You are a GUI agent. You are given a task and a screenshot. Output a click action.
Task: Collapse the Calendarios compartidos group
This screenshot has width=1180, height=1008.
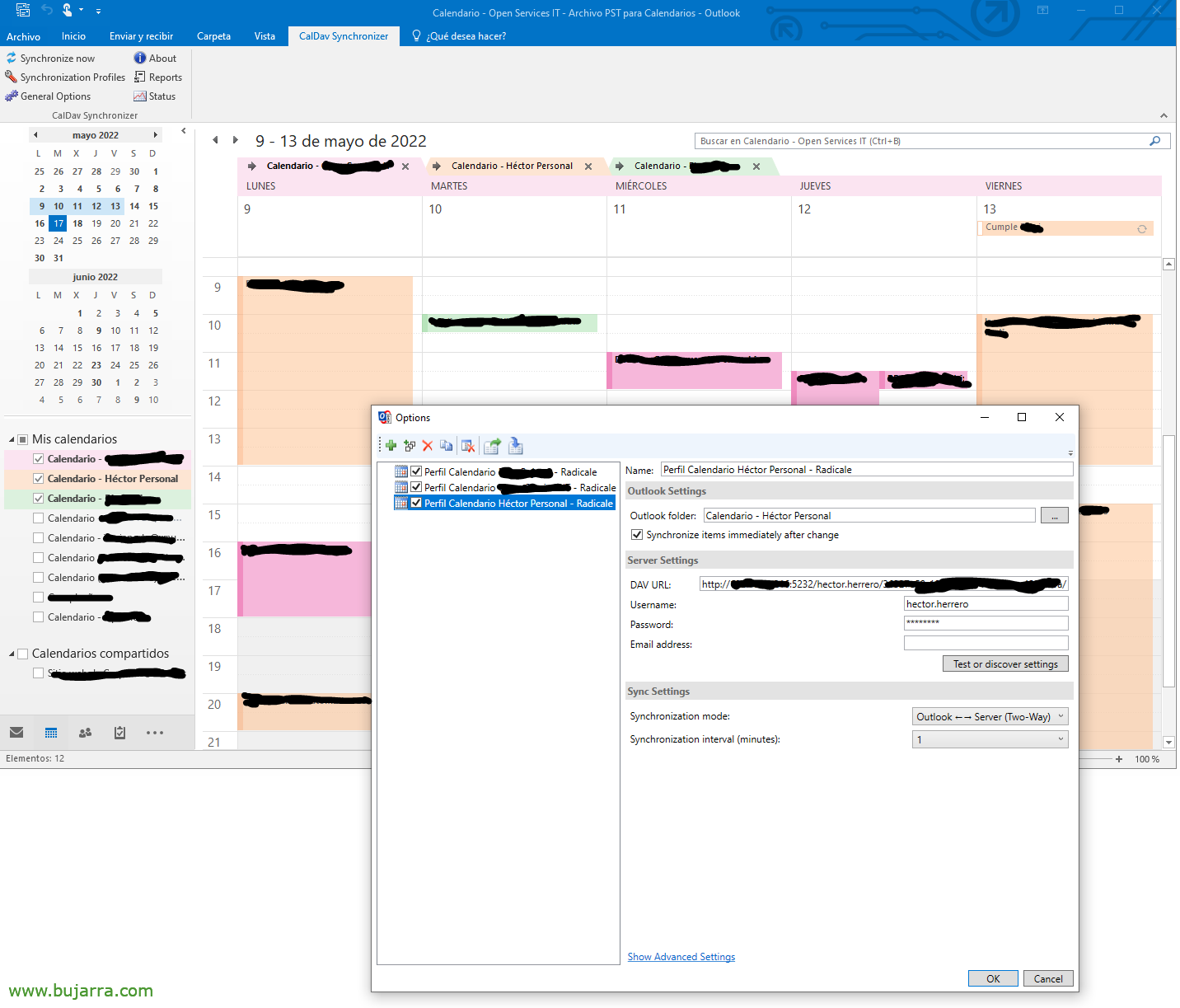coord(12,654)
